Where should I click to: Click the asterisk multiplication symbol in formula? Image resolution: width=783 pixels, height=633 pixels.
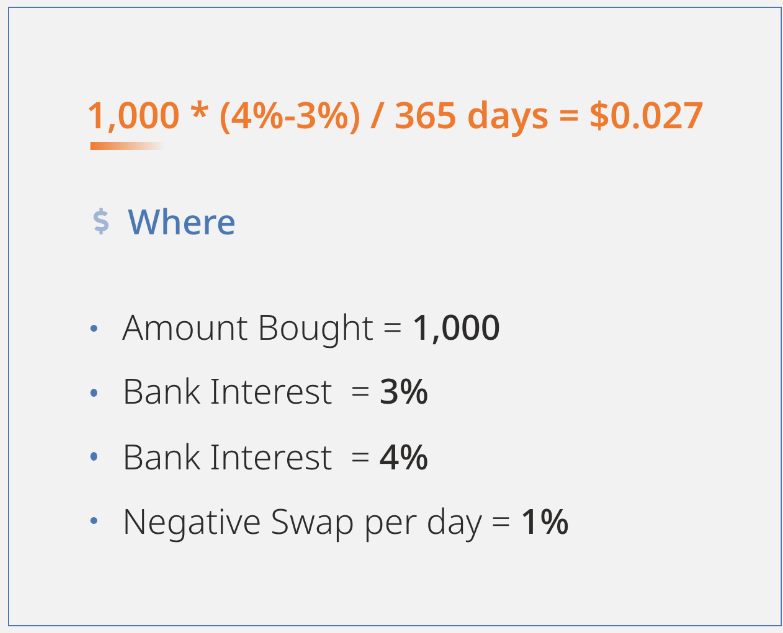tap(199, 112)
